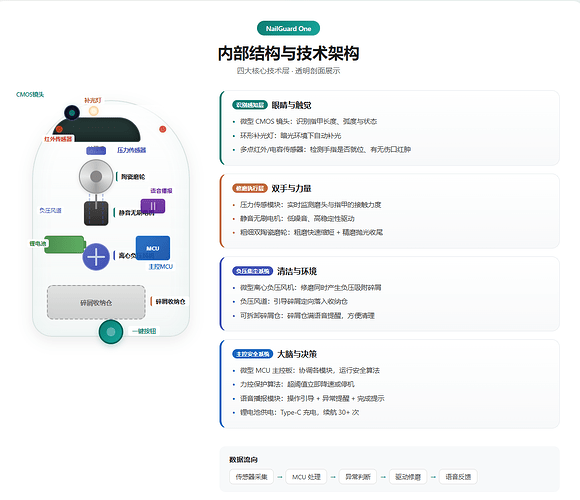
Task: Click the '大脑与决策' card heading
Action: click(x=297, y=354)
